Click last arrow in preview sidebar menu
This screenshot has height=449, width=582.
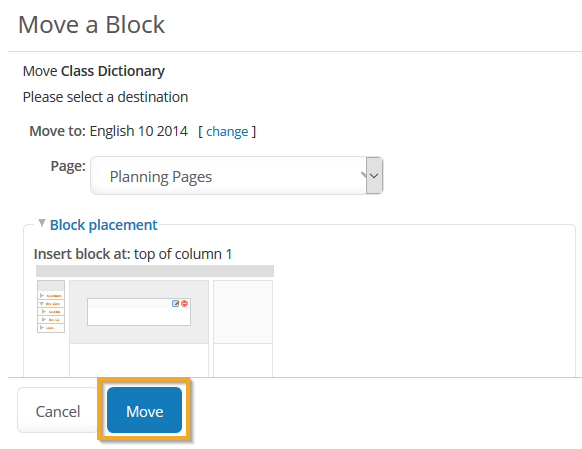pyautogui.click(x=42, y=328)
